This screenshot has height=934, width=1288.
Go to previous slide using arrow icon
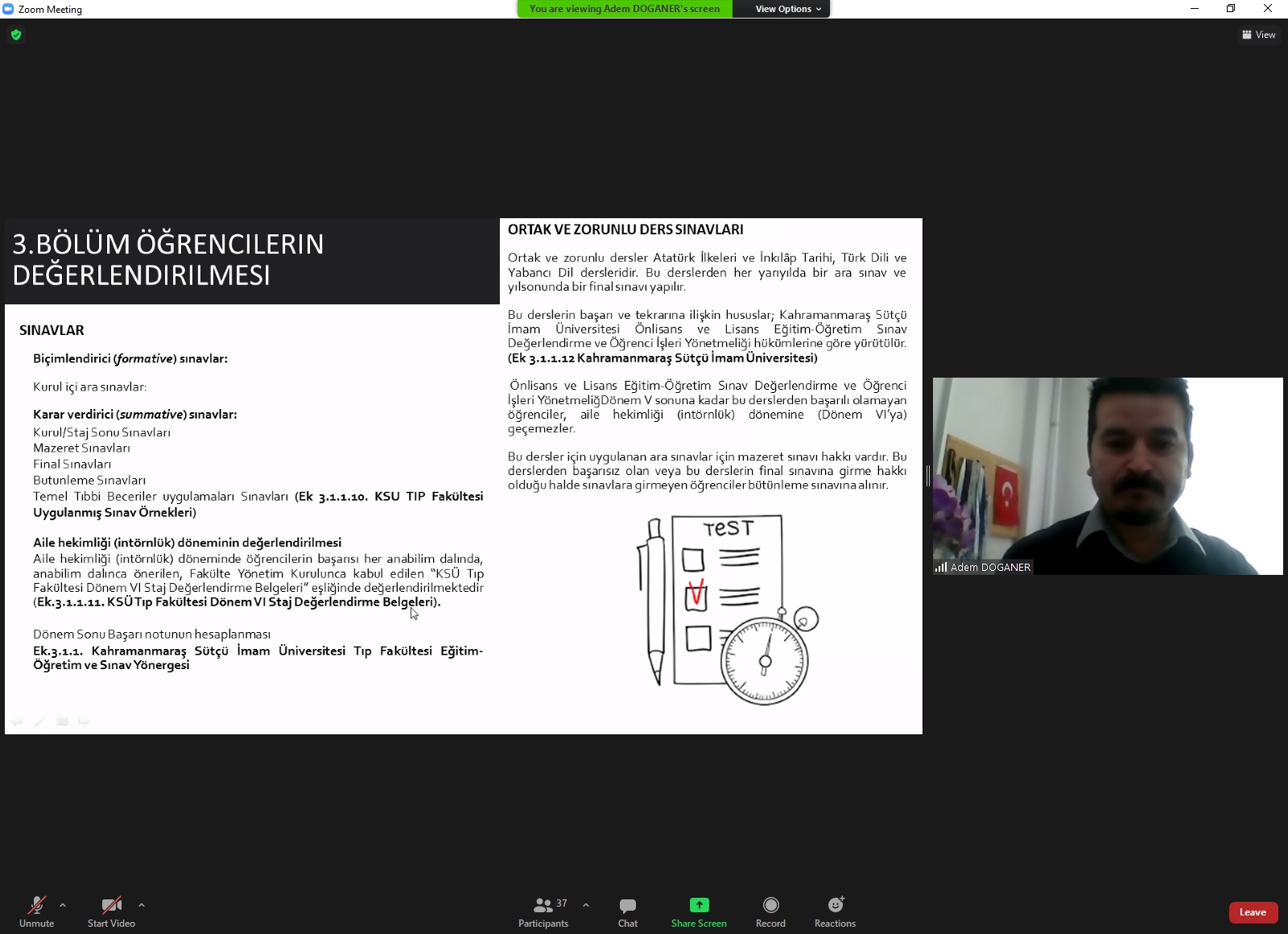click(x=17, y=721)
